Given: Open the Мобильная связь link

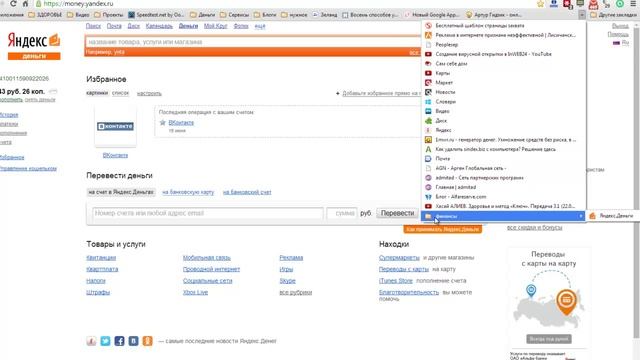Looking at the screenshot, I should (x=207, y=258).
